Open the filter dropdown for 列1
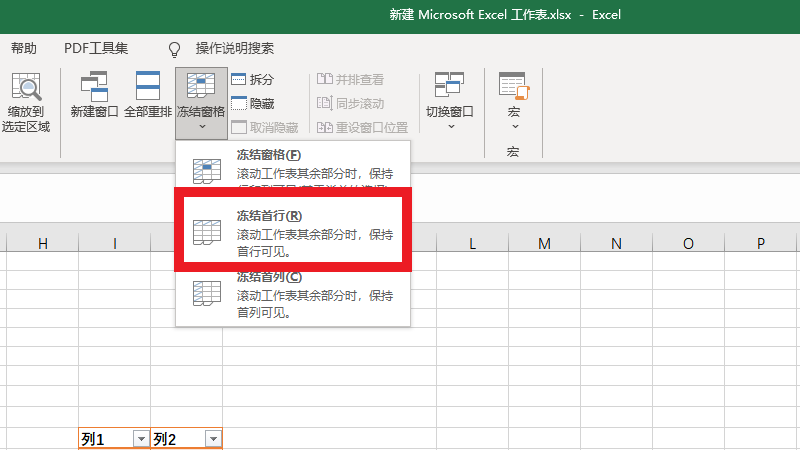This screenshot has width=800, height=450. [x=140, y=439]
